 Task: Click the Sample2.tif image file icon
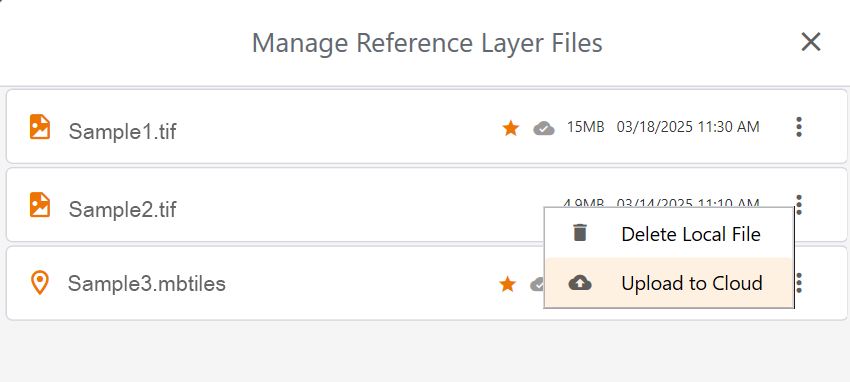point(40,205)
